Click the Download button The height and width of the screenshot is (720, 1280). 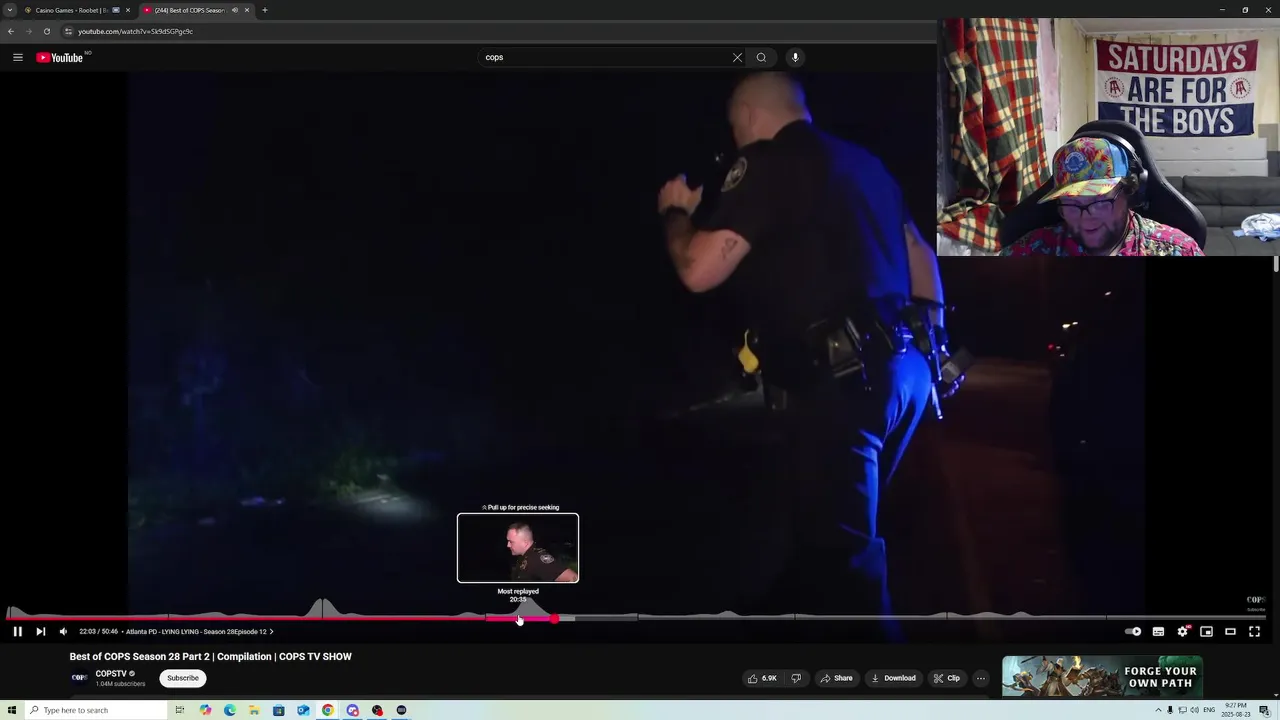894,678
